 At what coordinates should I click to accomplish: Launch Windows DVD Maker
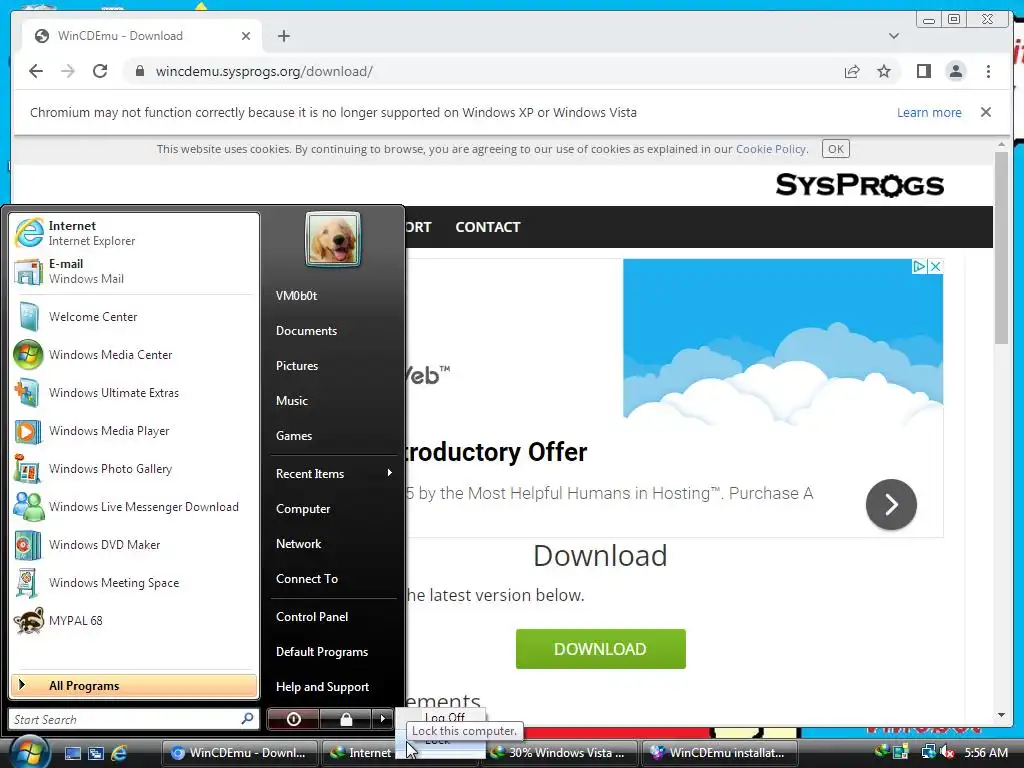click(134, 545)
